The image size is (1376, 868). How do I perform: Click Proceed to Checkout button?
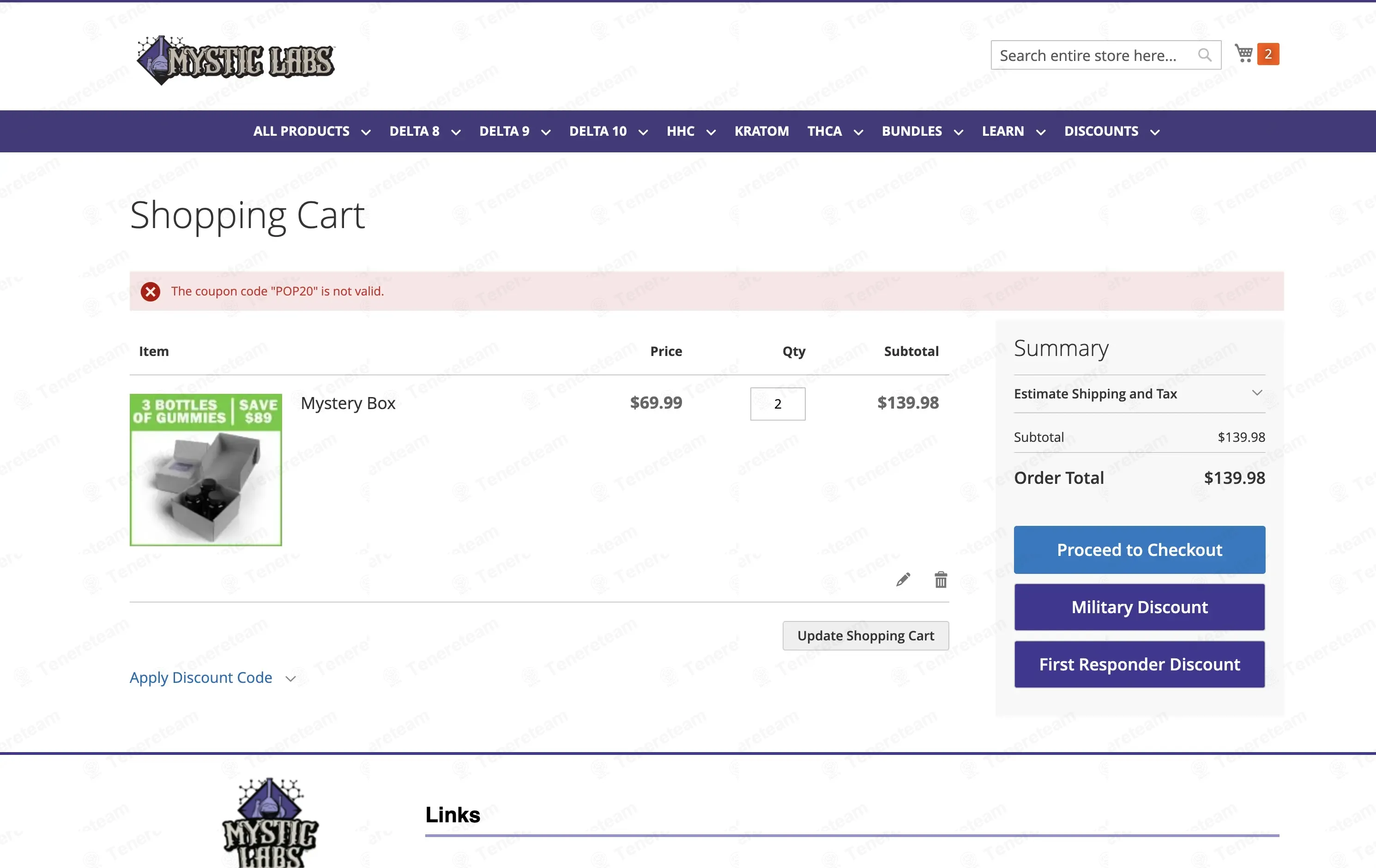(x=1140, y=550)
